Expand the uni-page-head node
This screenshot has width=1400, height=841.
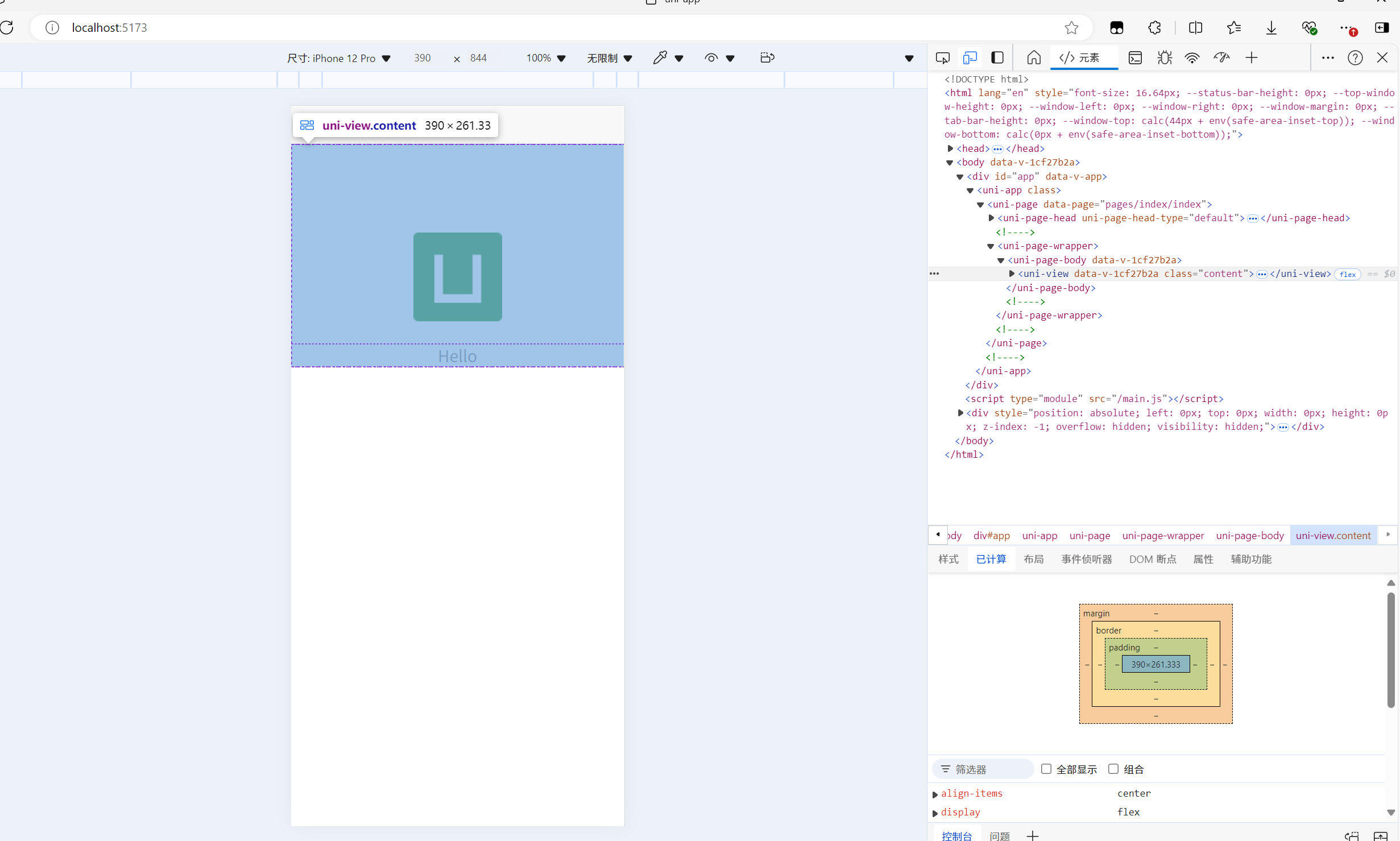tap(991, 218)
